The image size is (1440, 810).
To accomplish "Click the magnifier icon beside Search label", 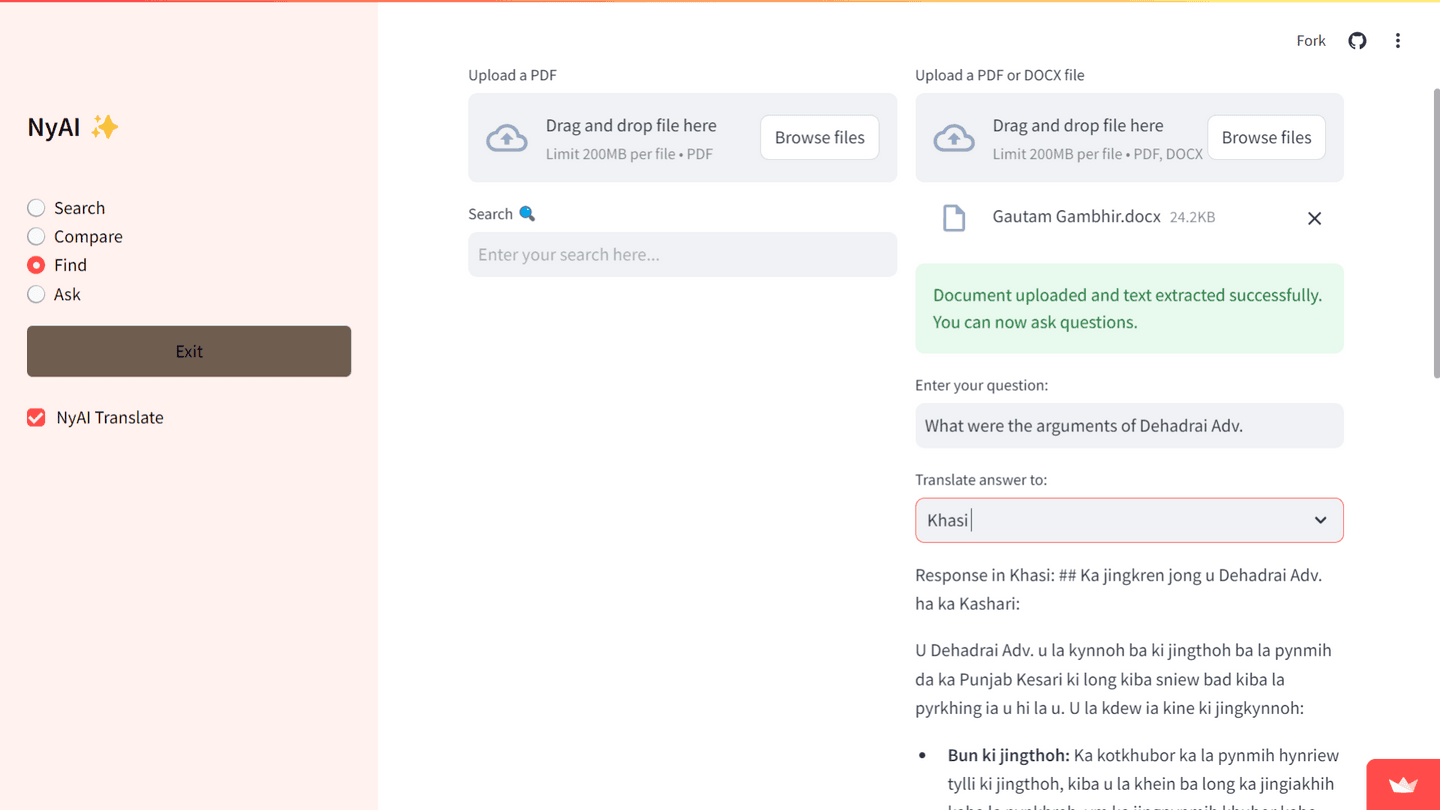I will point(527,214).
